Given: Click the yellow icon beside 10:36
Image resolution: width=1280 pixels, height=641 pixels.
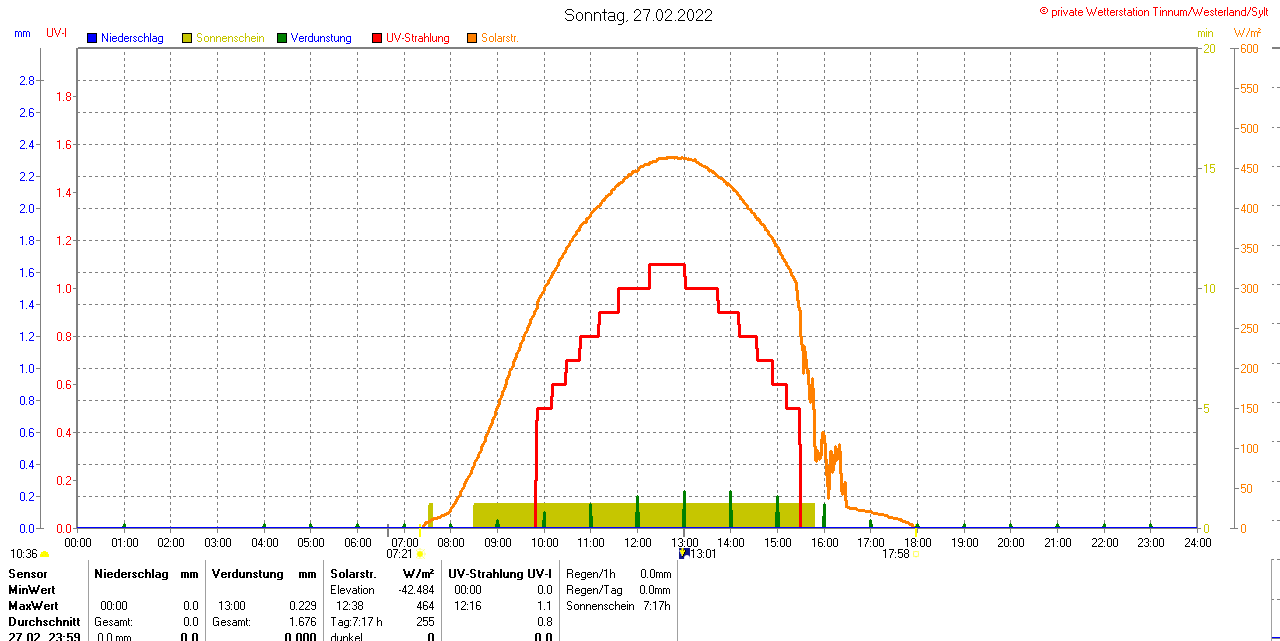Looking at the screenshot, I should pyautogui.click(x=45, y=554).
